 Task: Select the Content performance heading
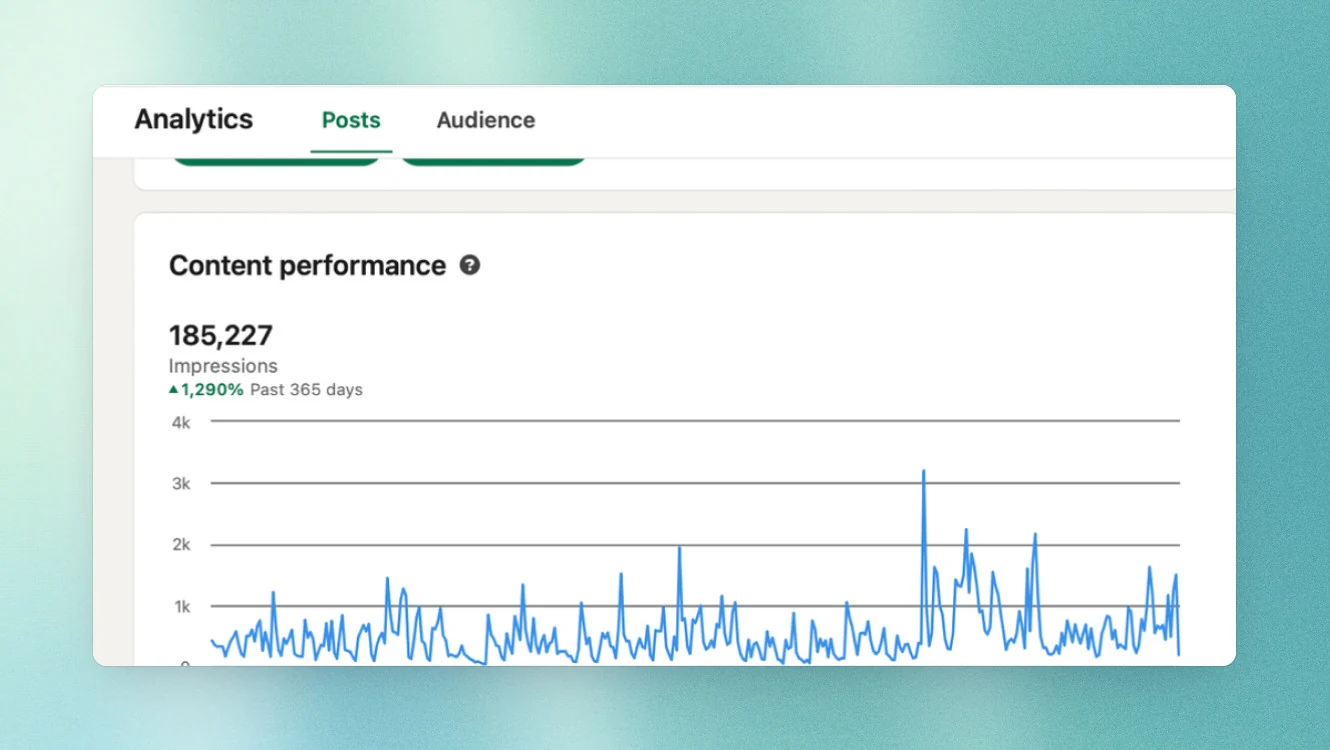pos(307,265)
